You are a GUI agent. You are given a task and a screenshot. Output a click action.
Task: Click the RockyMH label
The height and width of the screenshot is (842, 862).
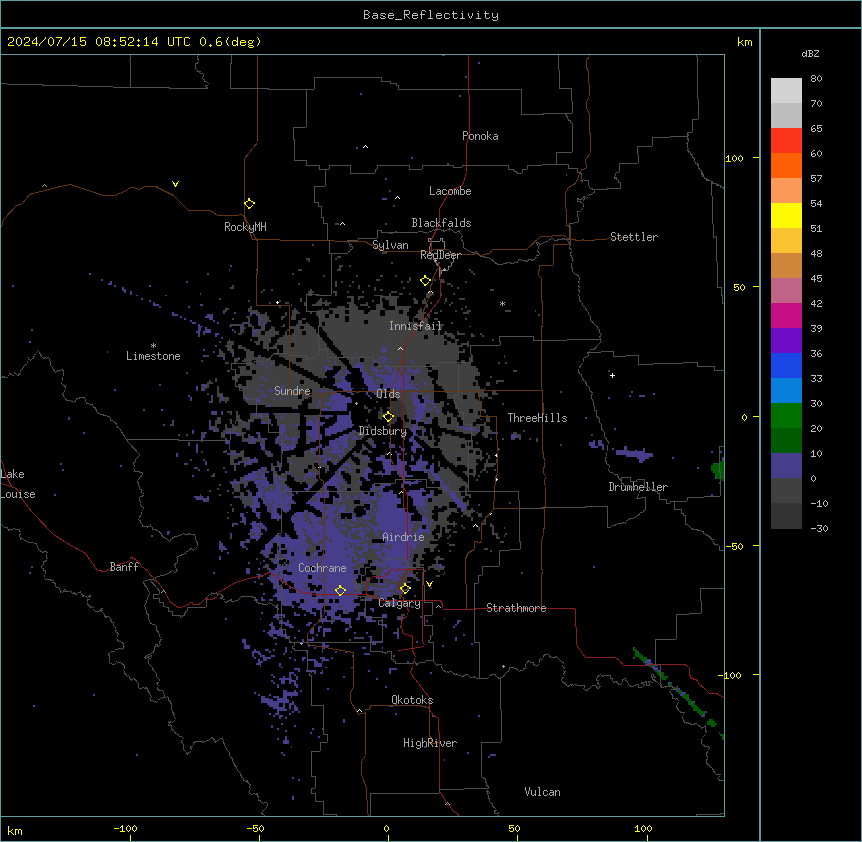[x=245, y=227]
